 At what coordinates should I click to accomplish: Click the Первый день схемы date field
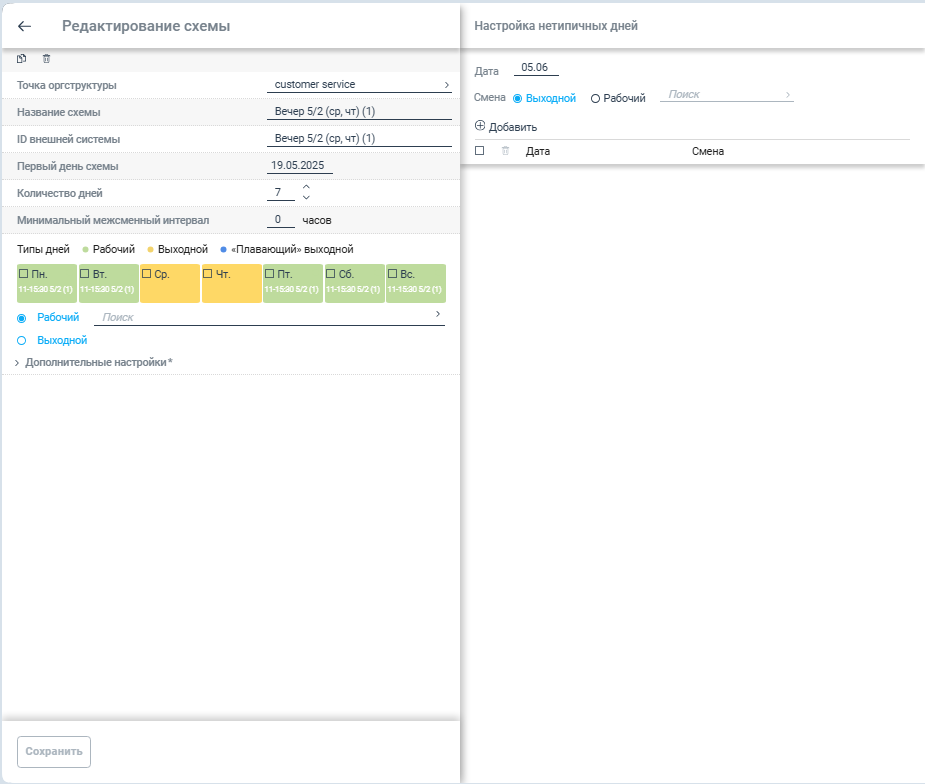pos(300,166)
